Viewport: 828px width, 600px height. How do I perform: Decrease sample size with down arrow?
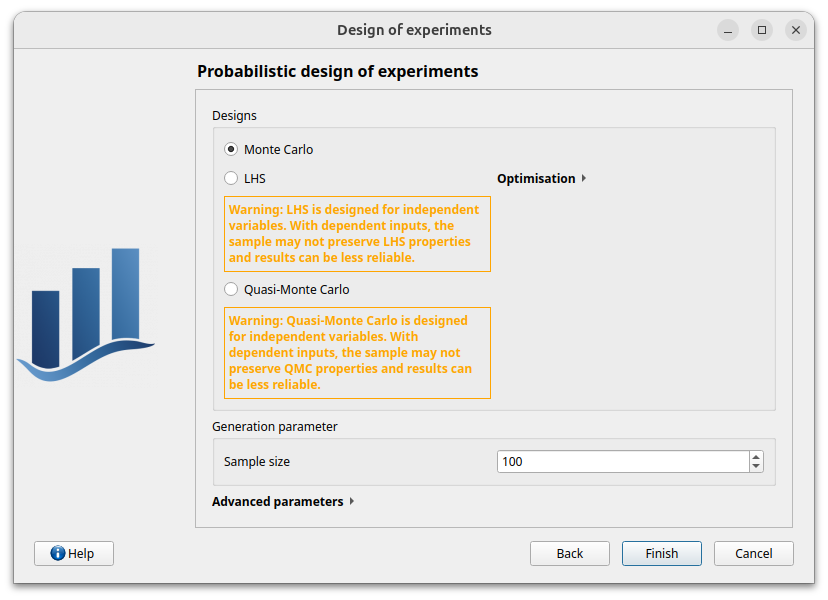756,466
